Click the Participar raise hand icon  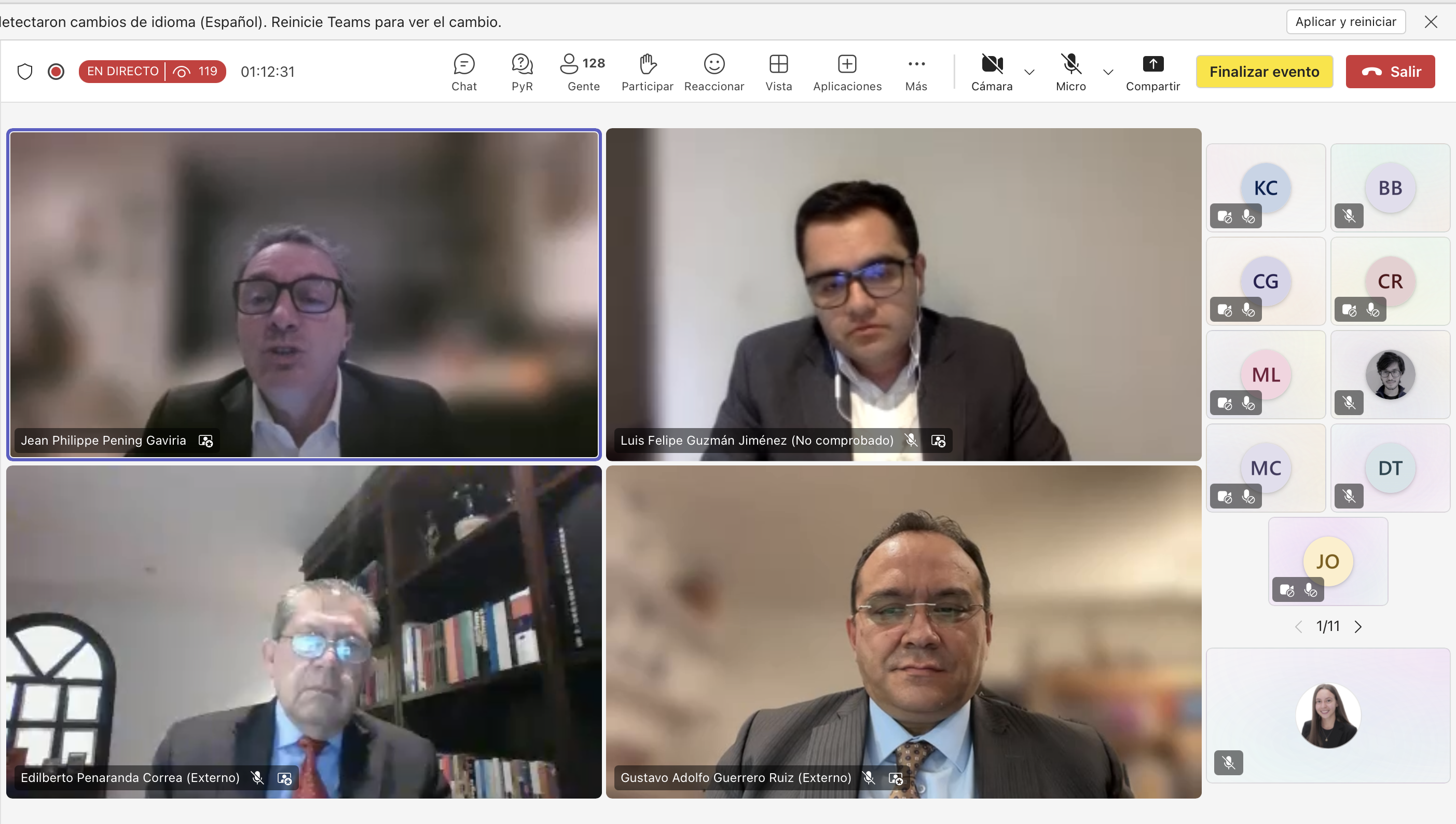(x=648, y=72)
